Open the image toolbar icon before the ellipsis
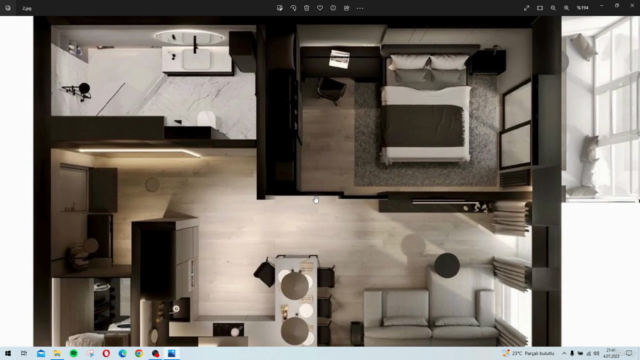Image resolution: width=640 pixels, height=360 pixels. click(347, 8)
